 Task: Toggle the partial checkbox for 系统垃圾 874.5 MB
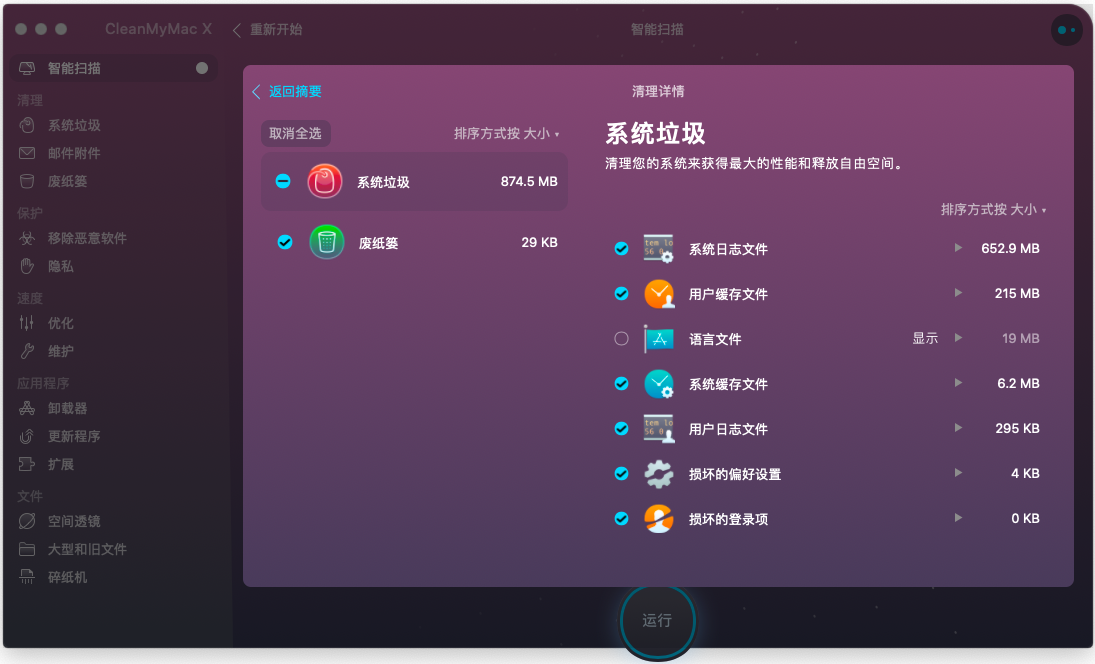(x=283, y=182)
